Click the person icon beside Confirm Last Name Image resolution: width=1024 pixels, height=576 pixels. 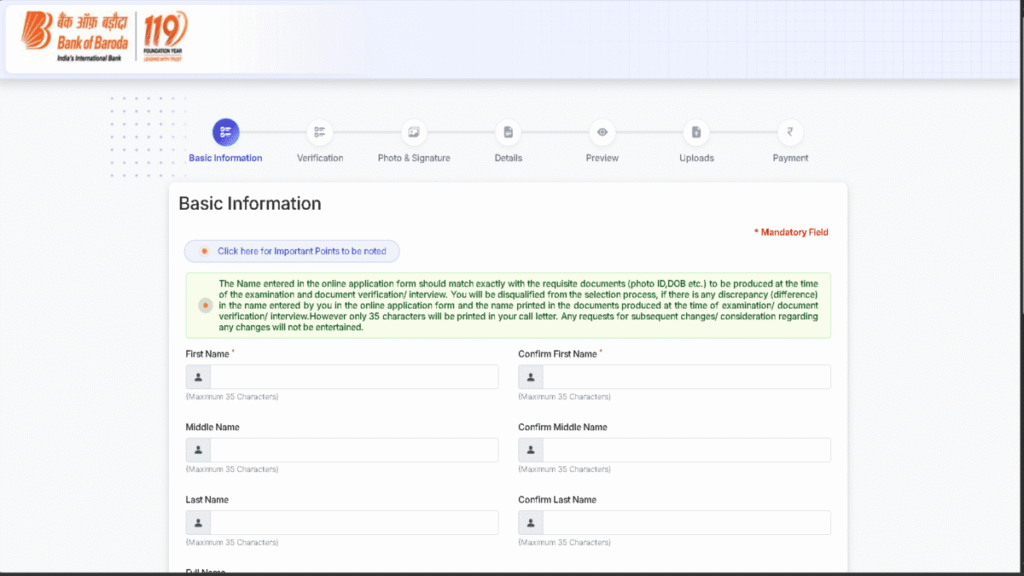[530, 522]
